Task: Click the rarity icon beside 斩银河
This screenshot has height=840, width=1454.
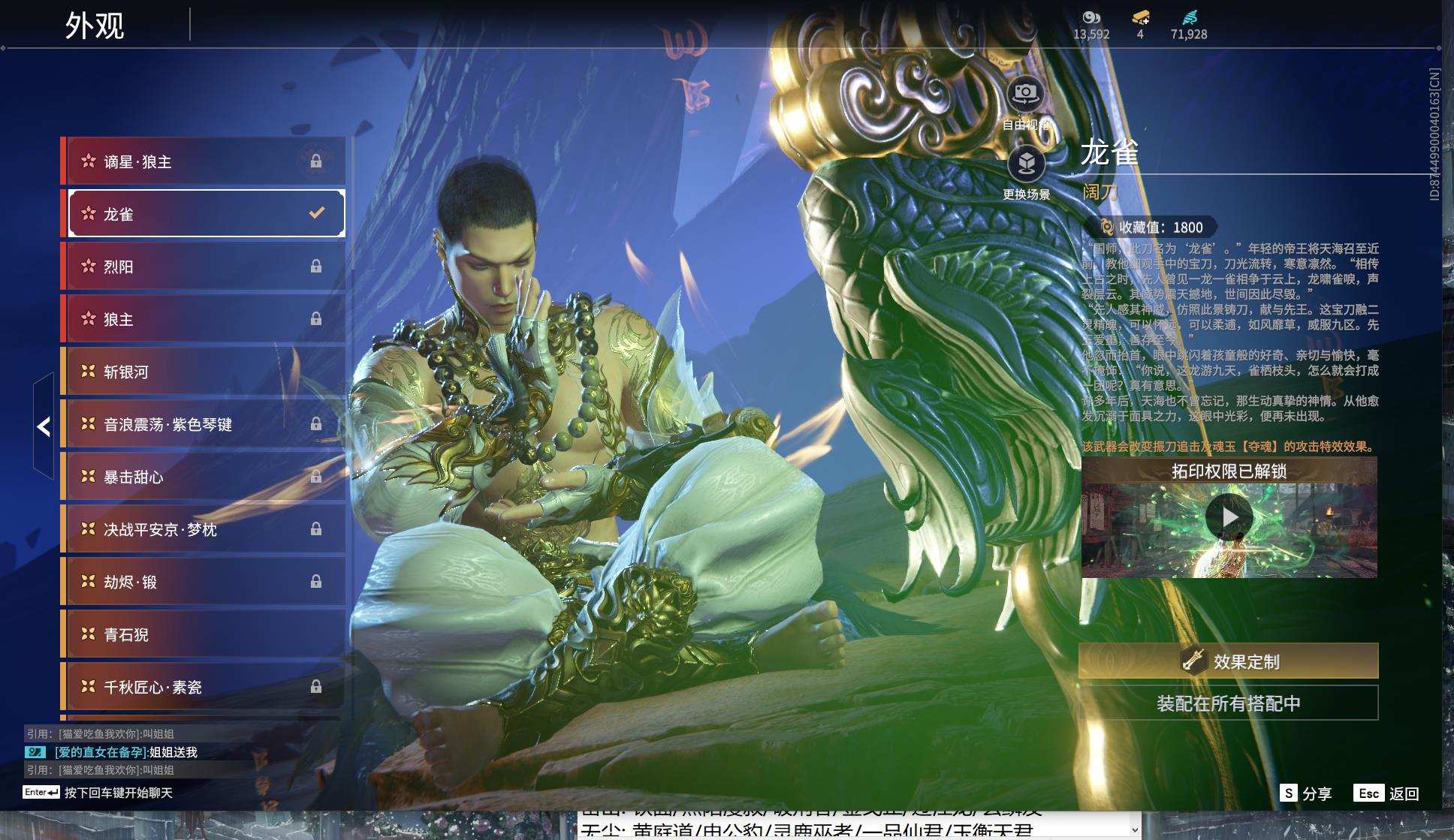Action: click(89, 371)
